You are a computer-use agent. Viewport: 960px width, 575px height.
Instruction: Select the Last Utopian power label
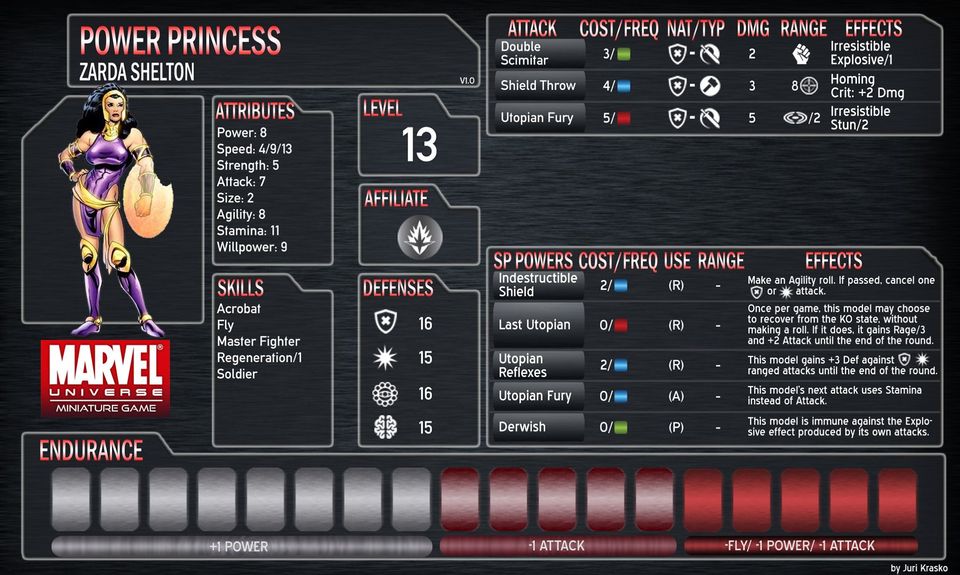(538, 325)
